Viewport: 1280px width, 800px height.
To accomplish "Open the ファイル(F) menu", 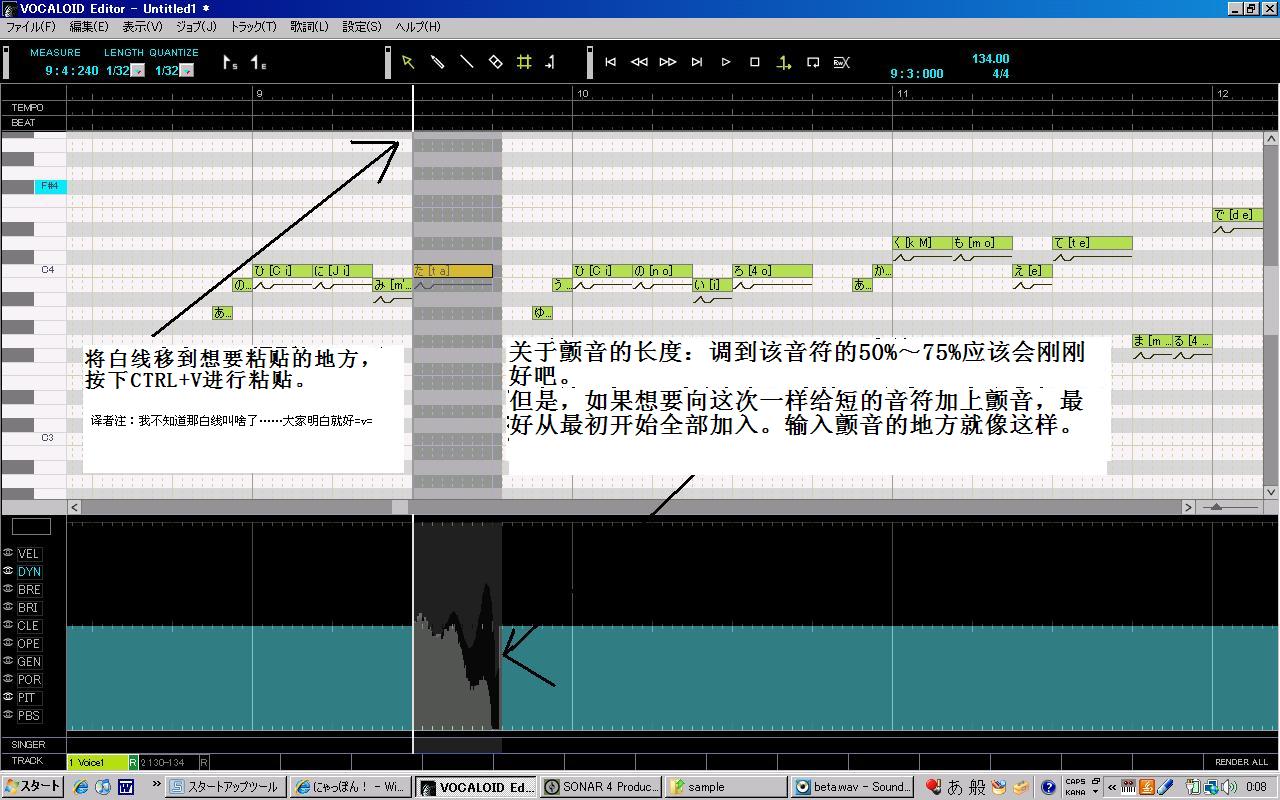I will click(x=30, y=27).
